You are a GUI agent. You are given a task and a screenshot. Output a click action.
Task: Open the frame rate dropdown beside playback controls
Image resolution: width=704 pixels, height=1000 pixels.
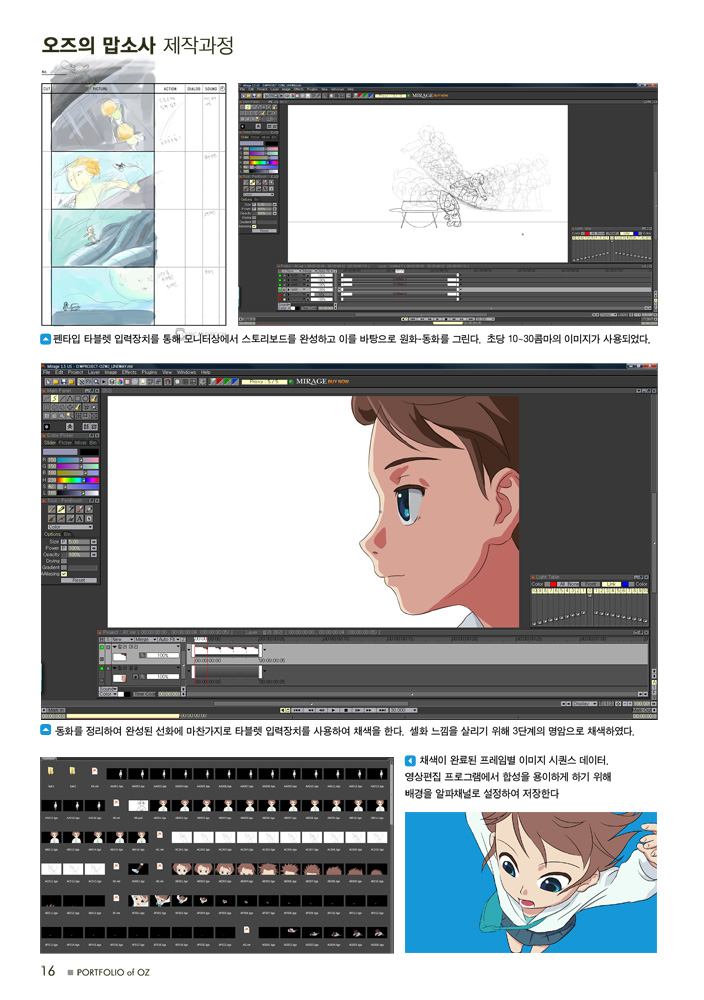(x=404, y=710)
